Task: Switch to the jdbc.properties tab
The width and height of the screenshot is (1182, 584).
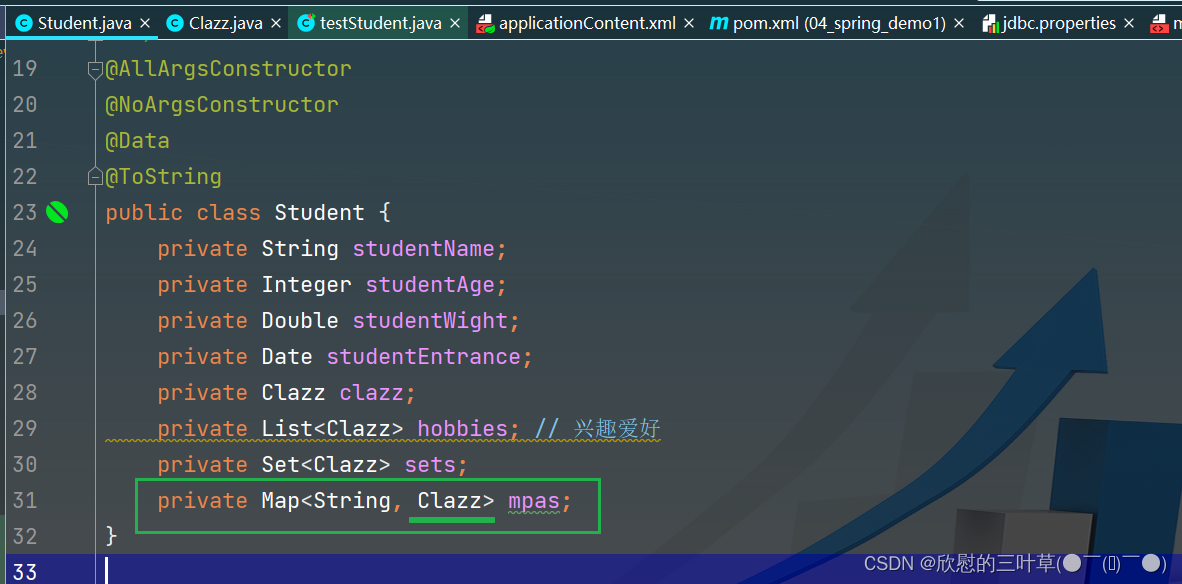Action: 1058,23
